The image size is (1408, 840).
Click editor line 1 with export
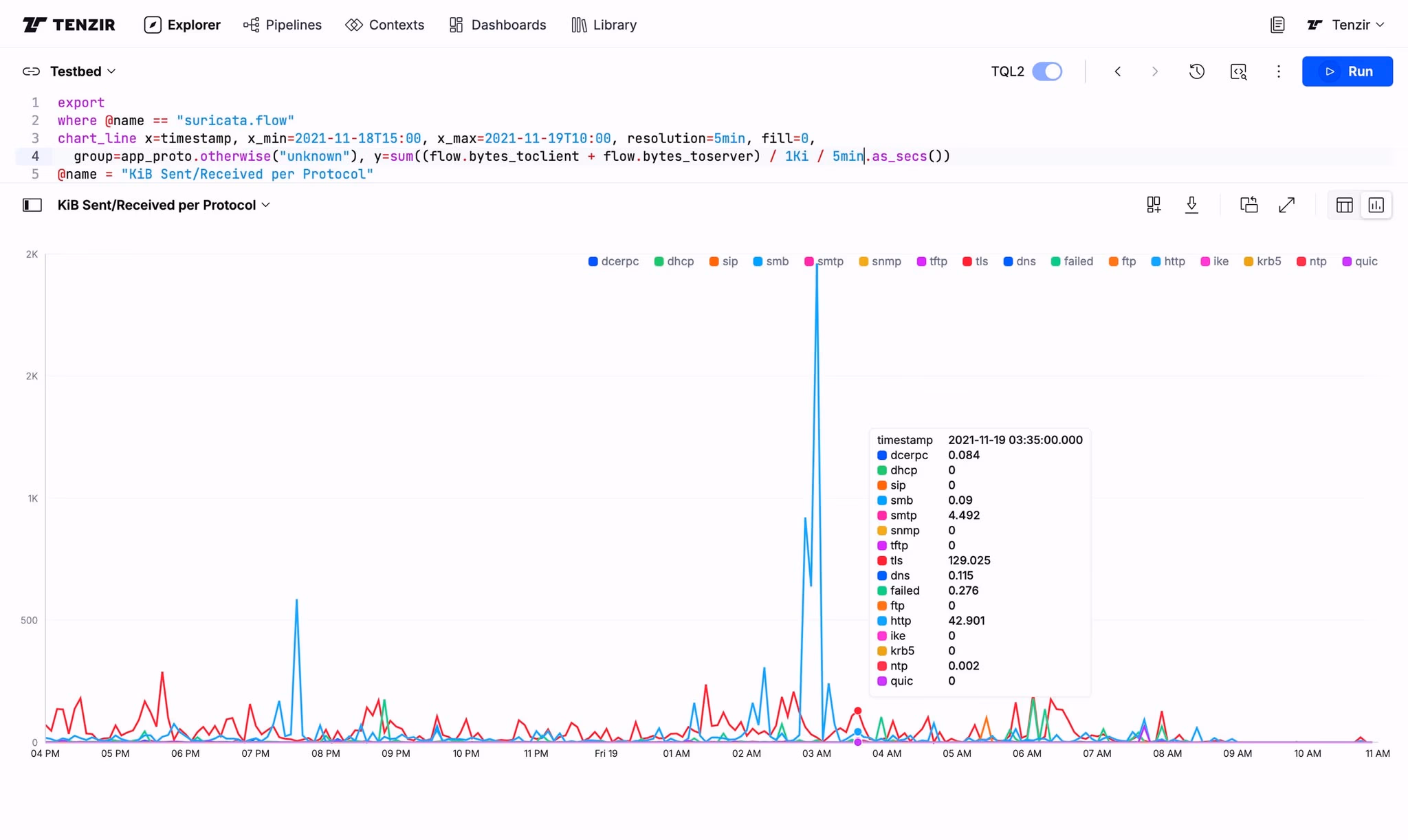coord(81,102)
